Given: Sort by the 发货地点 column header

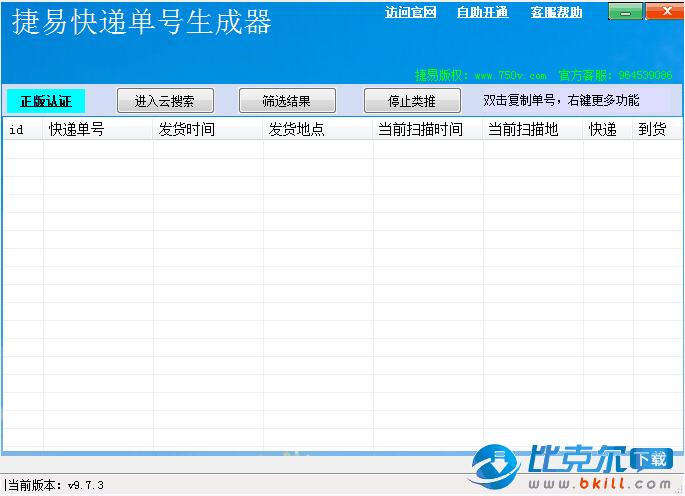Looking at the screenshot, I should (318, 129).
